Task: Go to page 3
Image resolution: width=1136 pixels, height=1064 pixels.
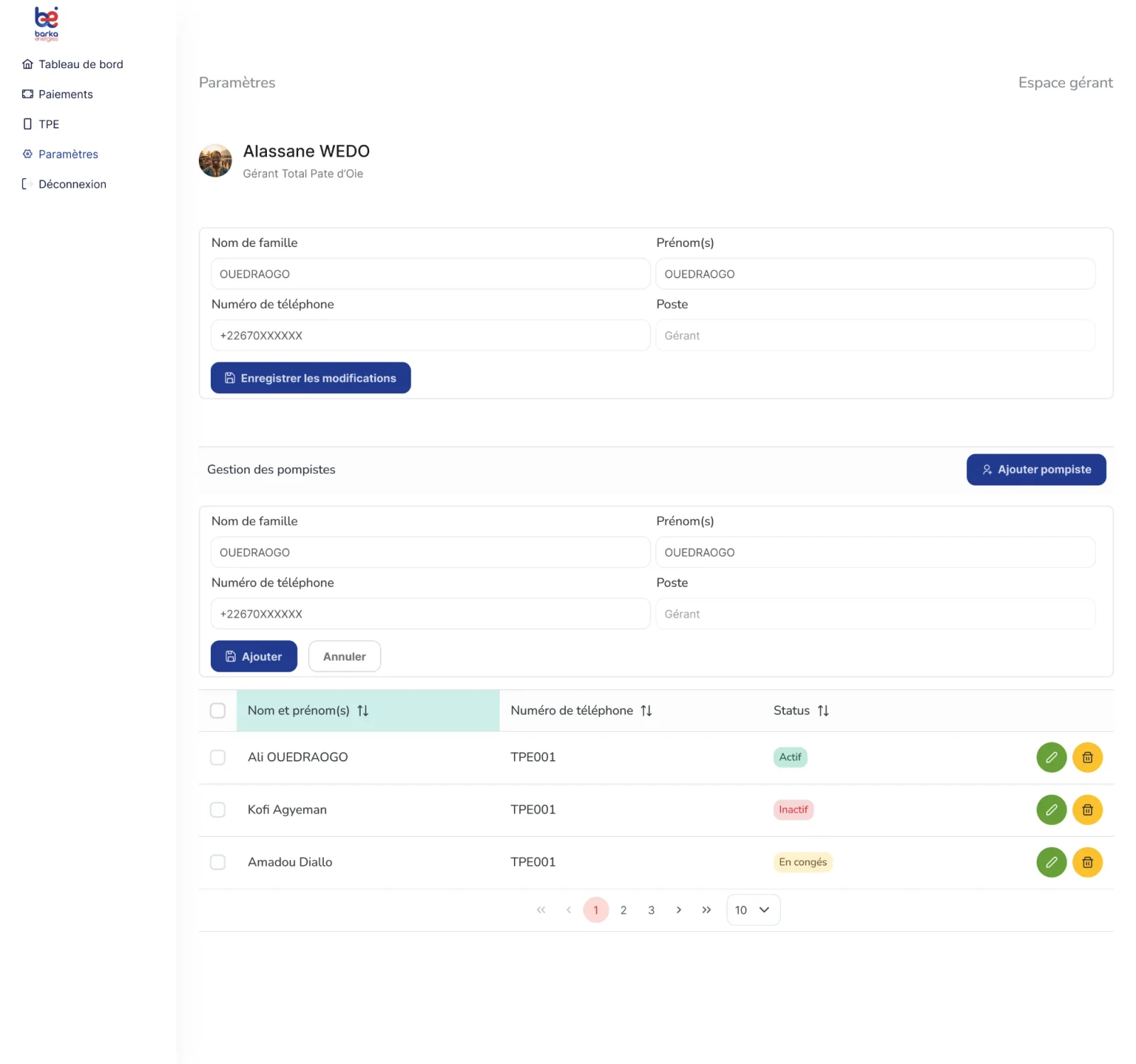Action: tap(651, 910)
